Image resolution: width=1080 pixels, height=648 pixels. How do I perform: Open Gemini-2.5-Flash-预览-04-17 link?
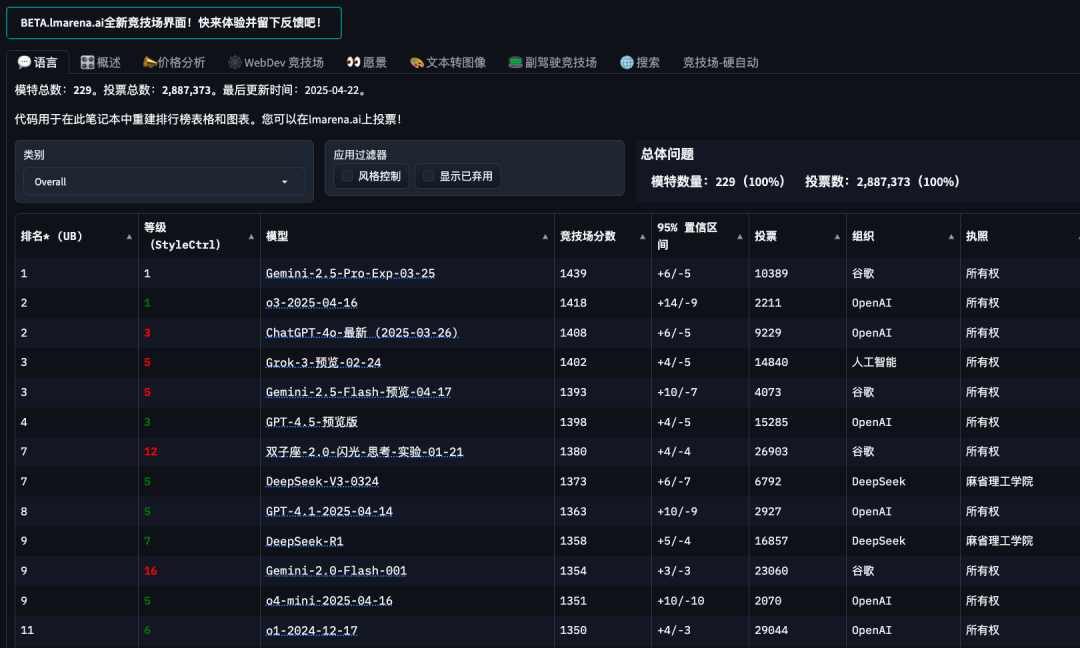358,392
